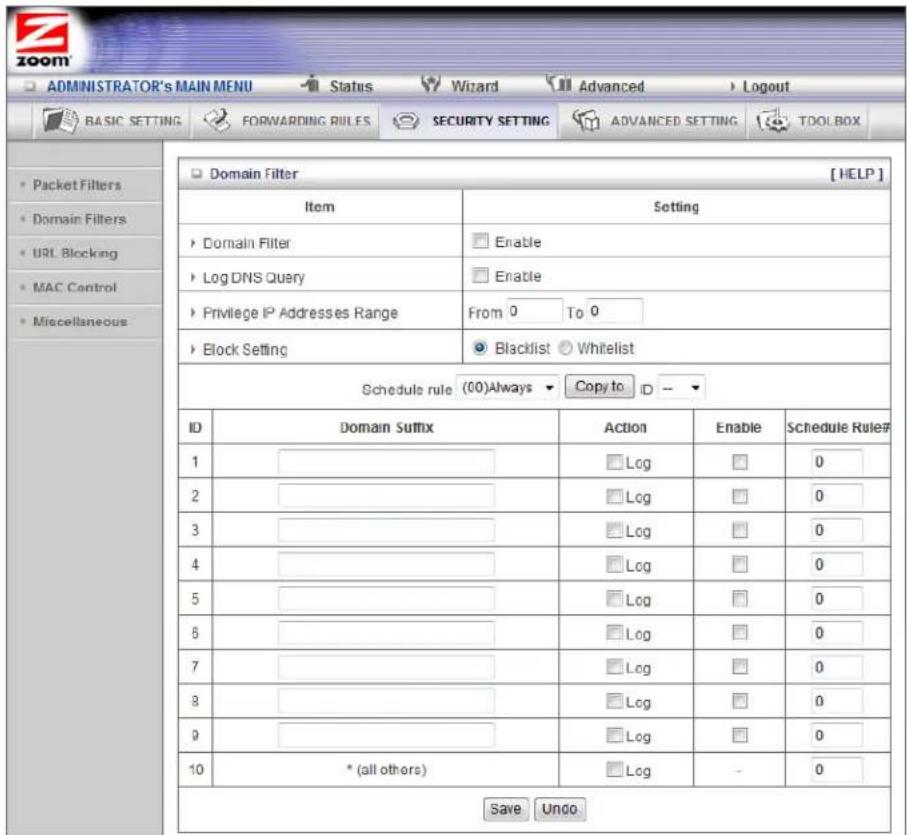Enable the Log DNS Query checkbox
This screenshot has width=907, height=835.
[x=480, y=275]
